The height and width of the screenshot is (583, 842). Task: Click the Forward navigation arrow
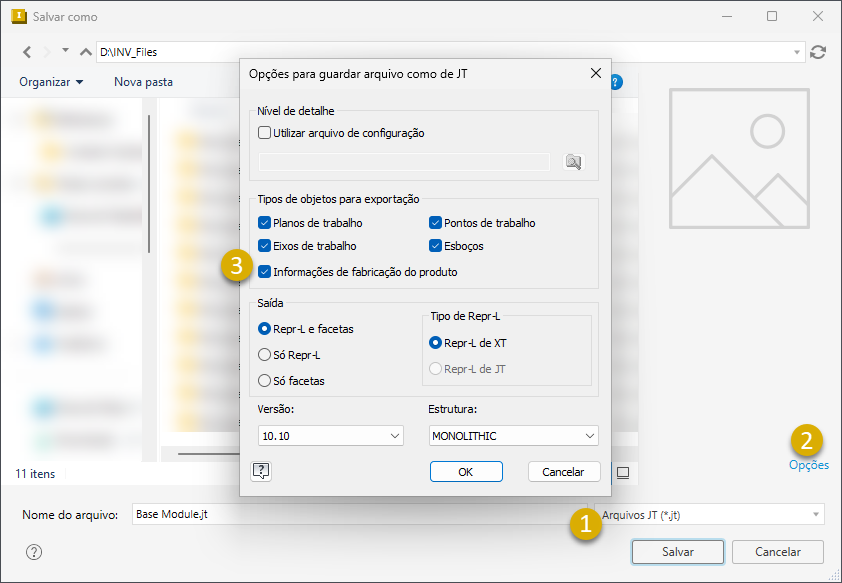pyautogui.click(x=47, y=52)
